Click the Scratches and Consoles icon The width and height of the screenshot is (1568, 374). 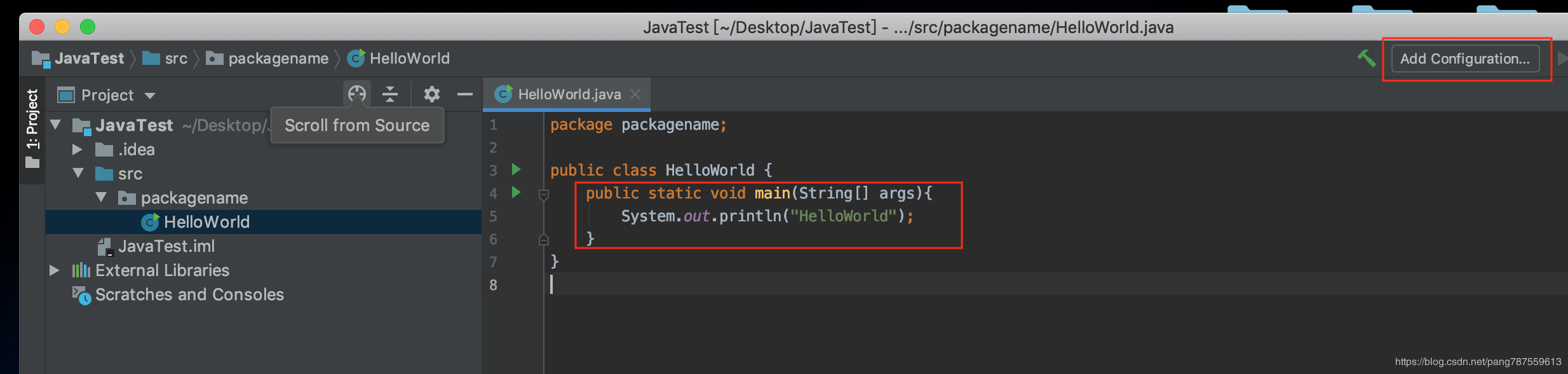pyautogui.click(x=81, y=295)
